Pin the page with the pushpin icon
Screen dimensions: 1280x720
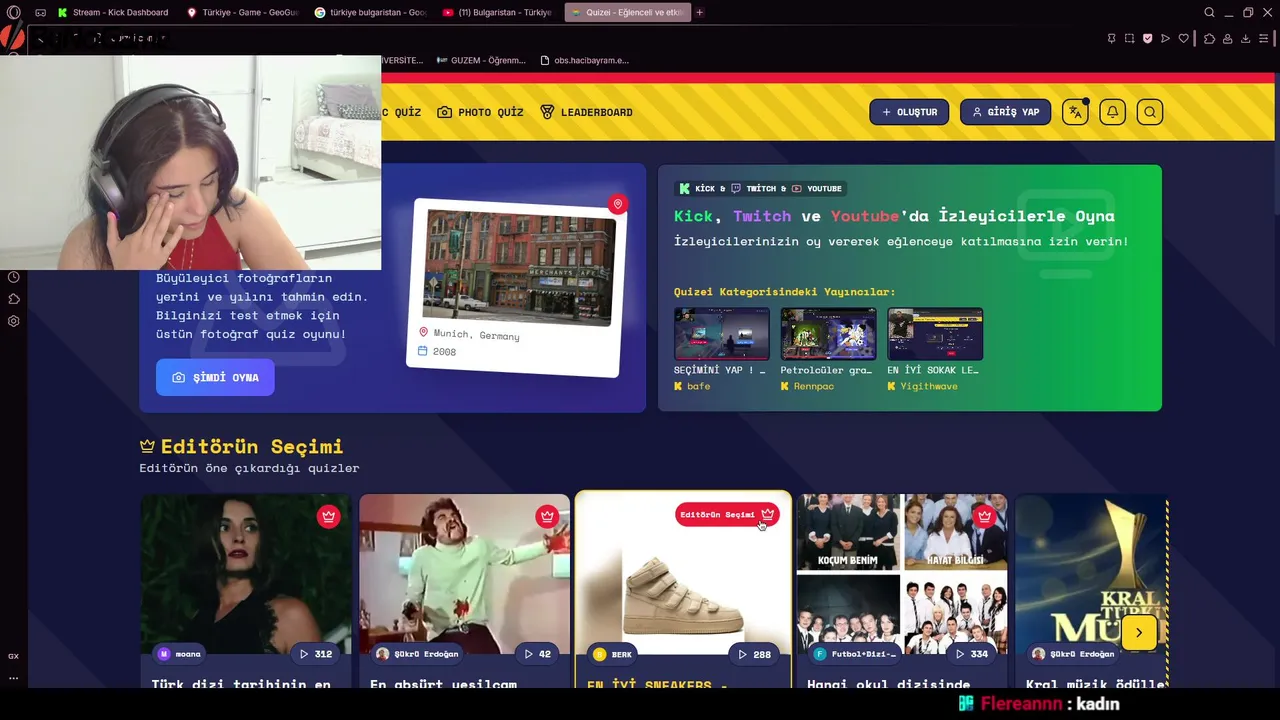[1111, 38]
